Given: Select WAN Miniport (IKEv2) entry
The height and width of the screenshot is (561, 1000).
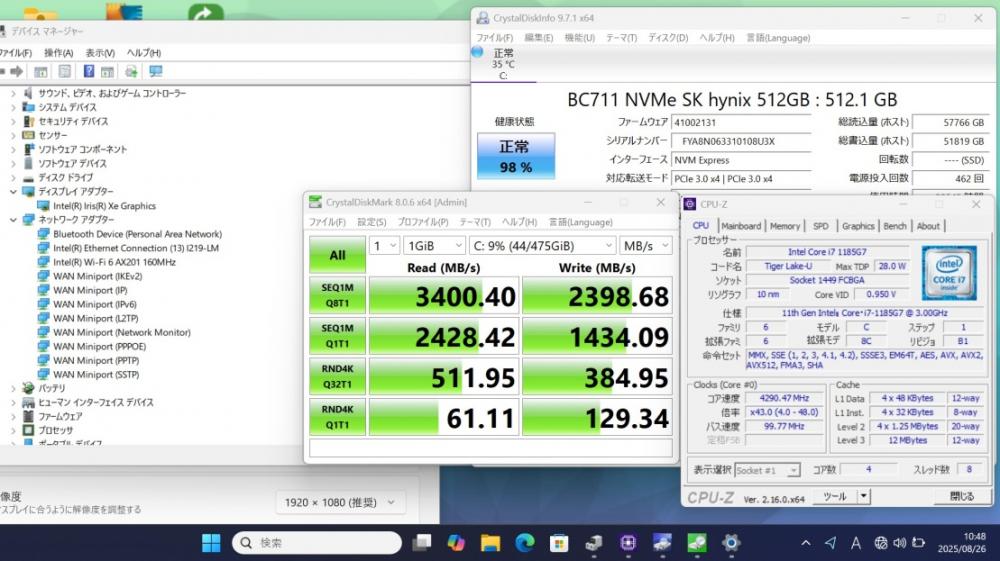Looking at the screenshot, I should coord(98,276).
